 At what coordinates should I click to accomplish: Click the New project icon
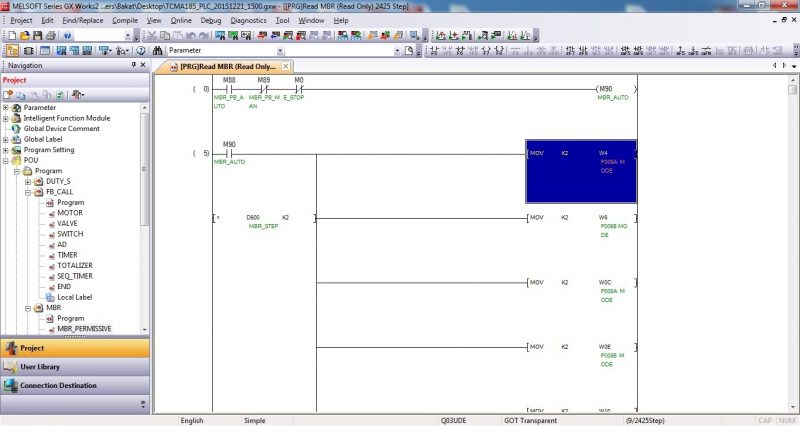[12, 35]
